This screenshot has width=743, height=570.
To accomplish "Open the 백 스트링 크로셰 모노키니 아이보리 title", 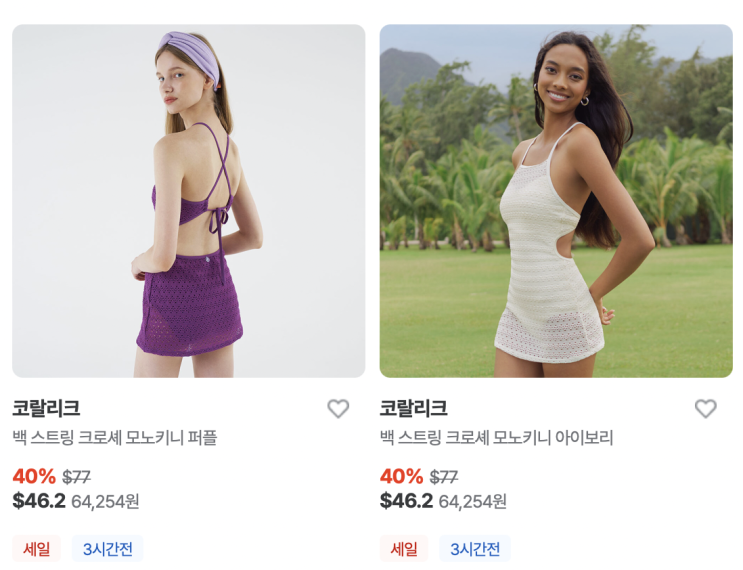I will point(497,437).
